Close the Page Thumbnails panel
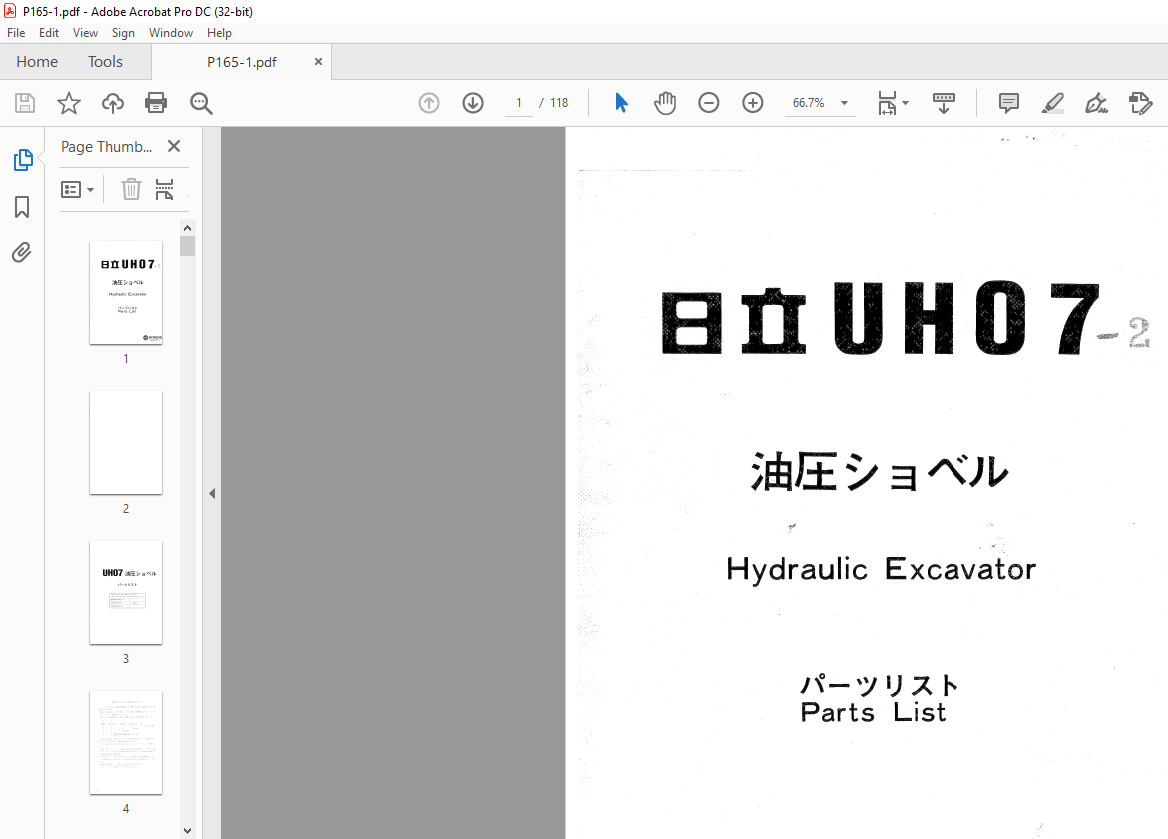 coord(174,146)
